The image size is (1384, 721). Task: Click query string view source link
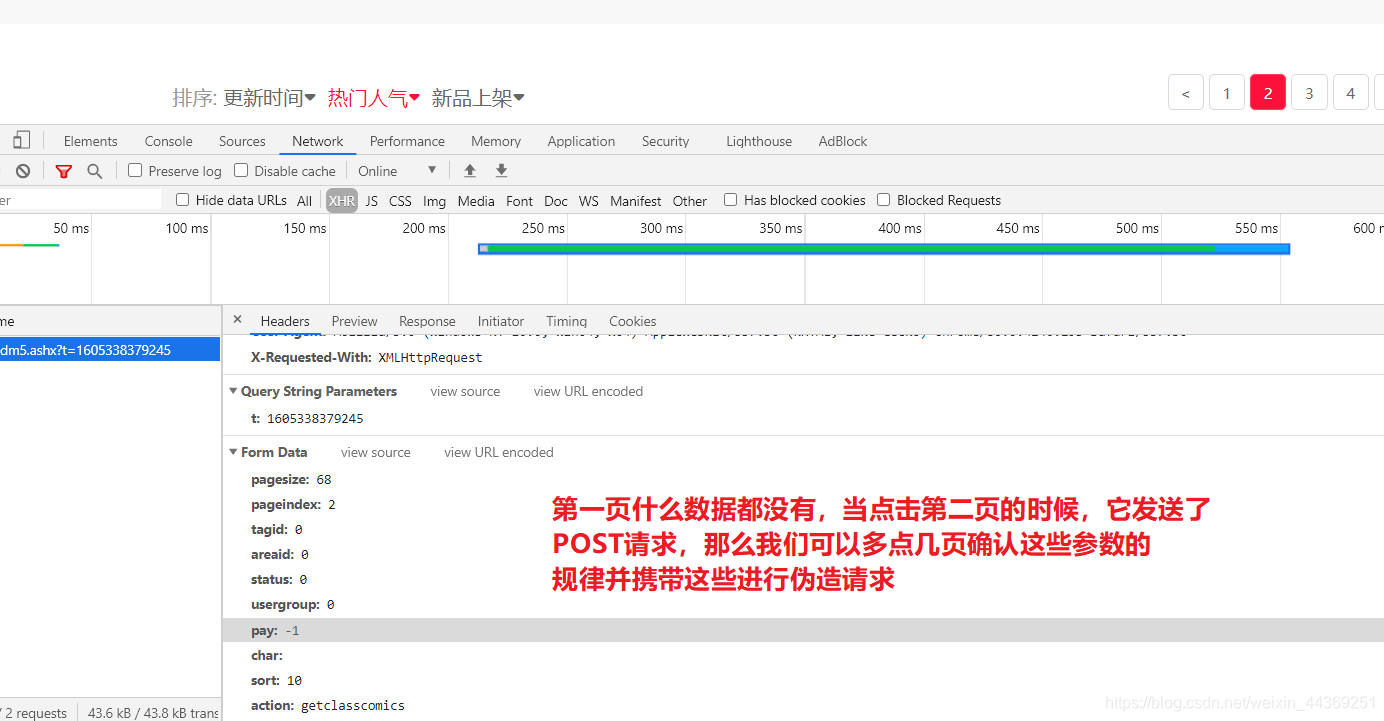[465, 391]
